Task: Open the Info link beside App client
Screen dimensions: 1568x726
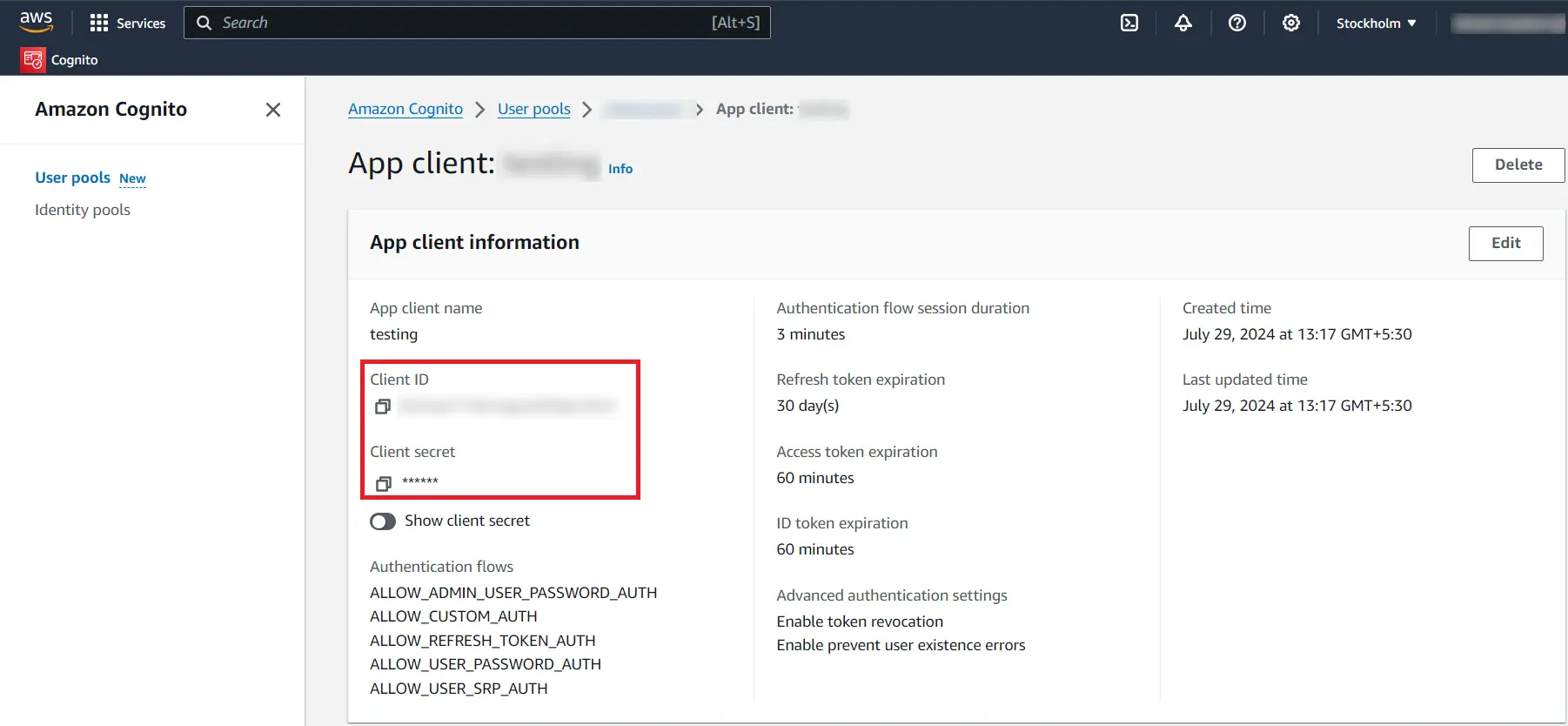Action: coord(620,169)
